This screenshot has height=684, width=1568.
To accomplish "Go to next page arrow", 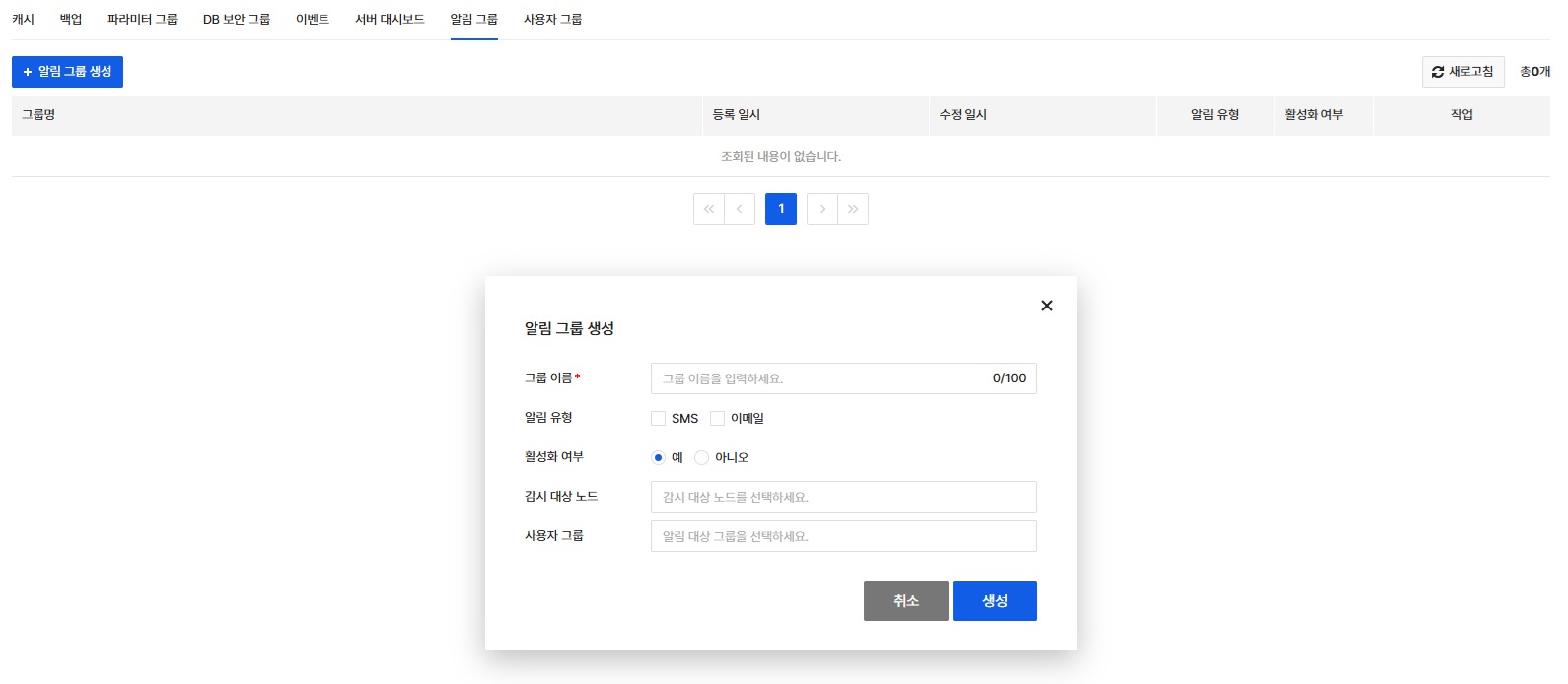I will (x=822, y=209).
